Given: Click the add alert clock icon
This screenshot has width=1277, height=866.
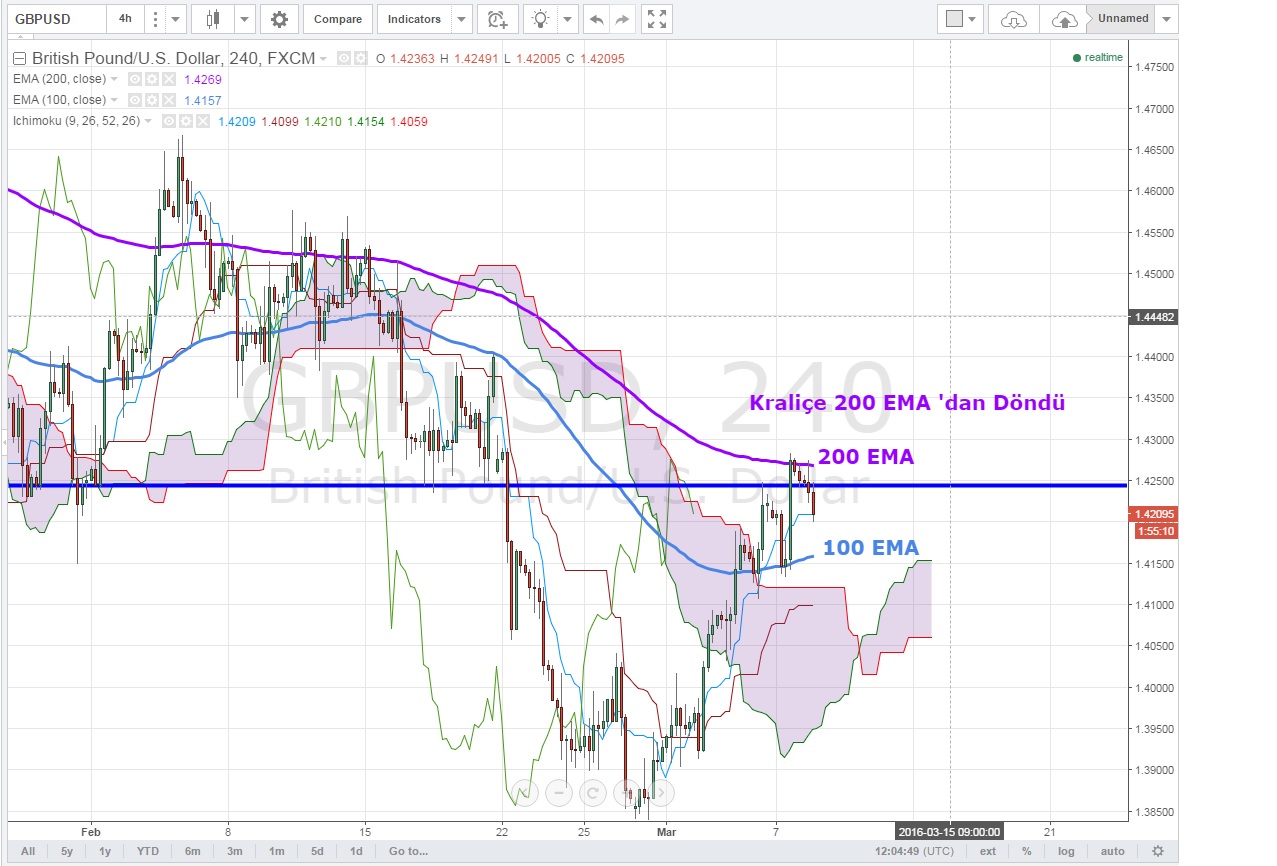Looking at the screenshot, I should click(x=497, y=19).
